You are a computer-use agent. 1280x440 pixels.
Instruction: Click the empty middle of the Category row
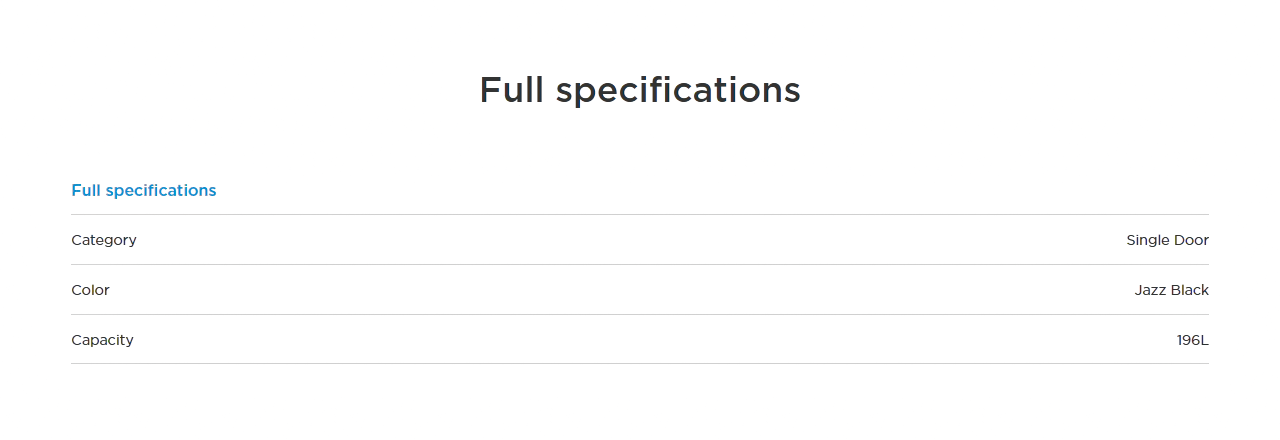pos(640,240)
